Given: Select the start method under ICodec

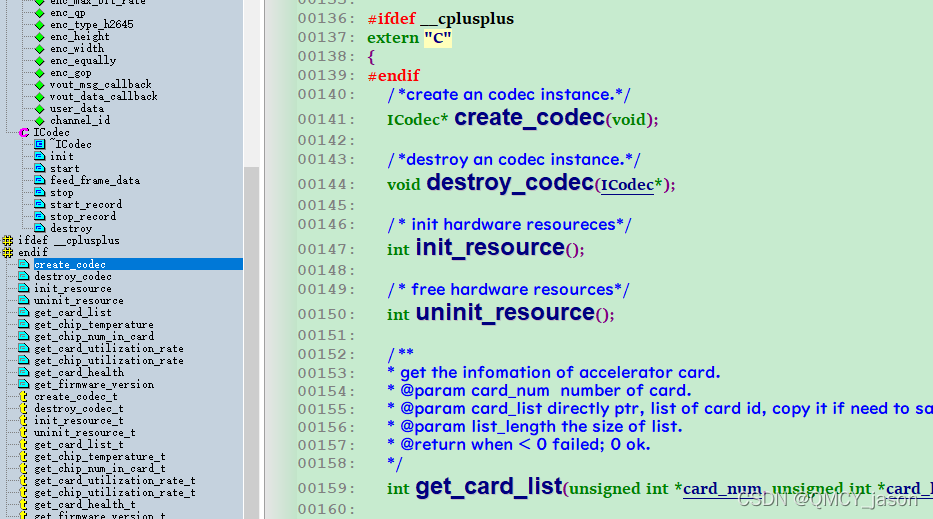Looking at the screenshot, I should coord(65,168).
